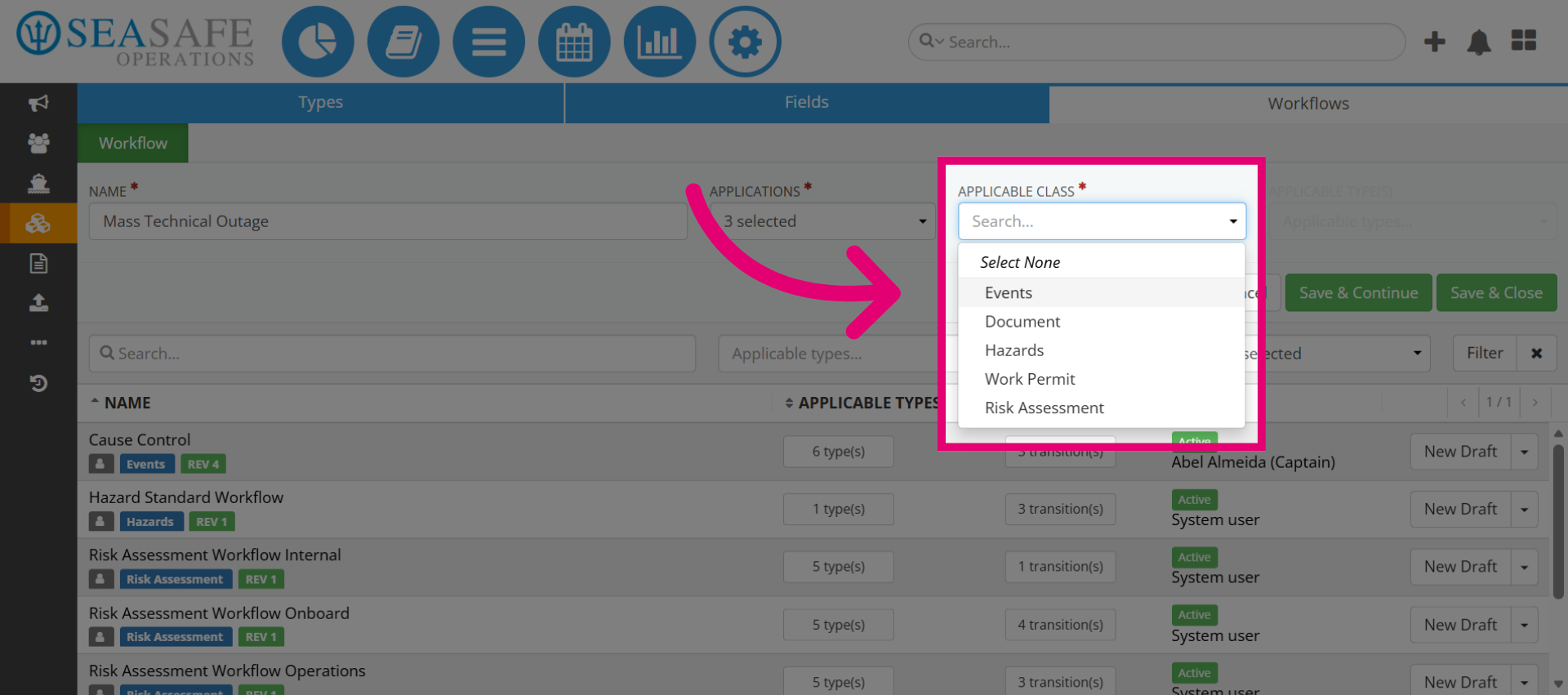Click Save & Close
Image resolution: width=1568 pixels, height=695 pixels.
coord(1496,292)
